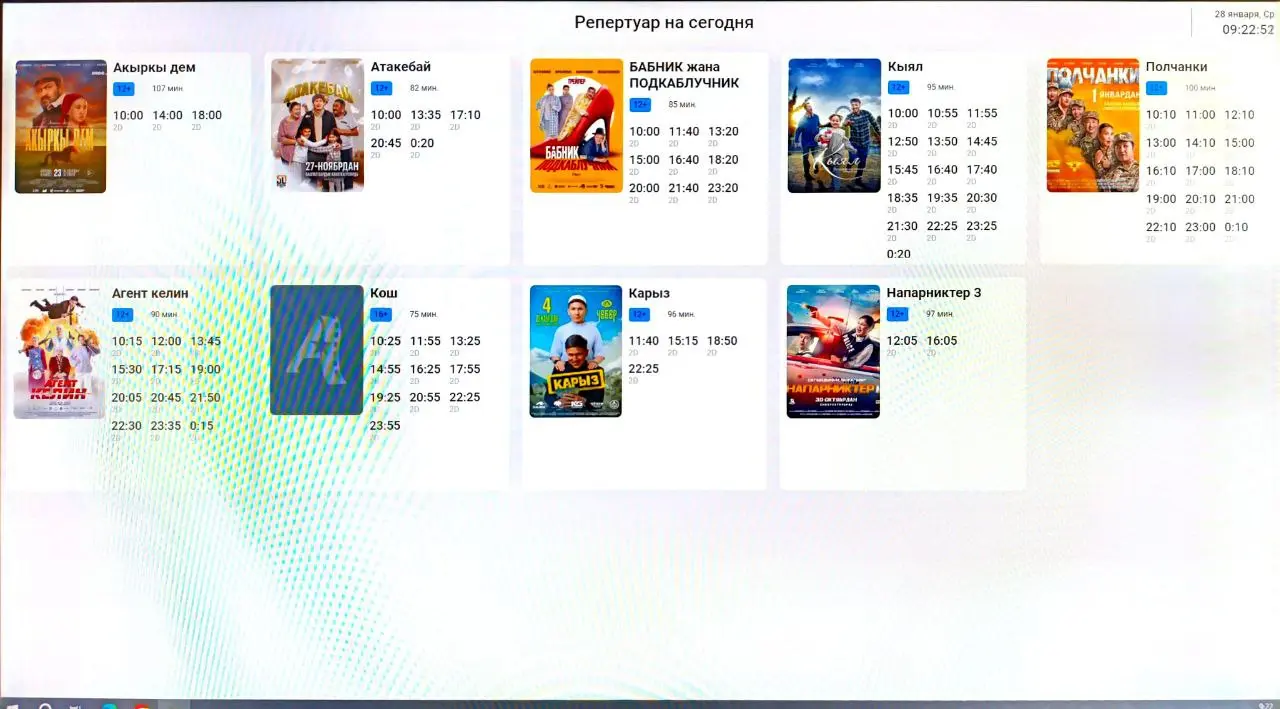The width and height of the screenshot is (1280, 709).
Task: Choose the 23:00 showtime for Полчанки
Action: (x=1200, y=228)
